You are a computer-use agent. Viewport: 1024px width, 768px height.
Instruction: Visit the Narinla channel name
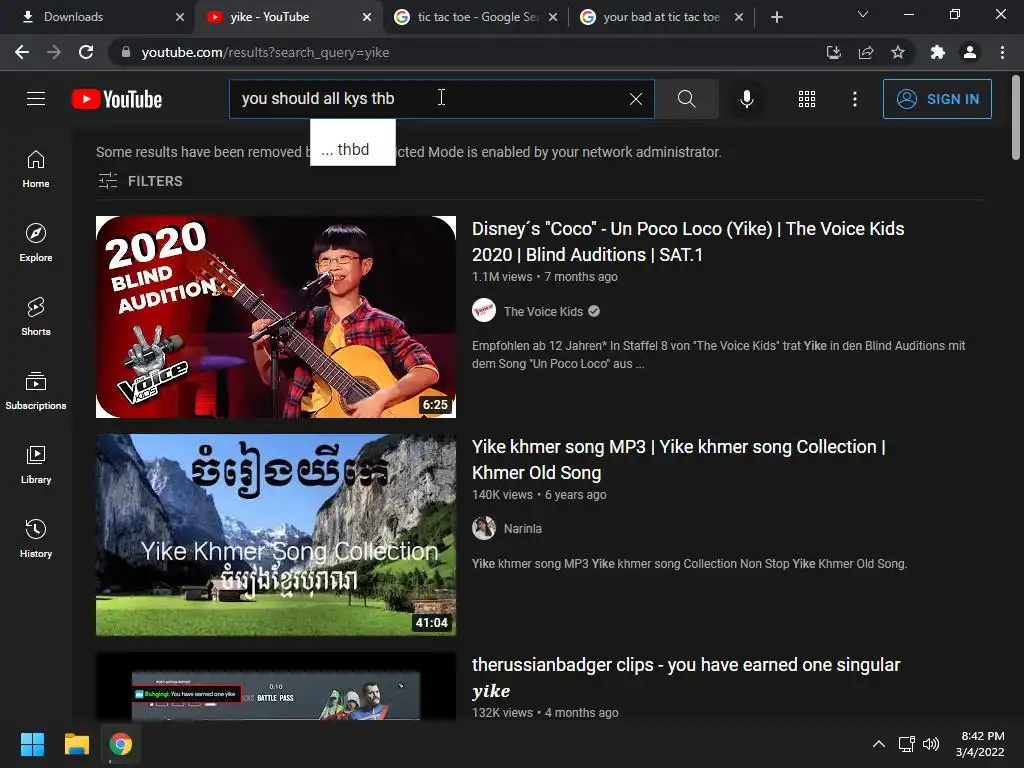(x=522, y=528)
